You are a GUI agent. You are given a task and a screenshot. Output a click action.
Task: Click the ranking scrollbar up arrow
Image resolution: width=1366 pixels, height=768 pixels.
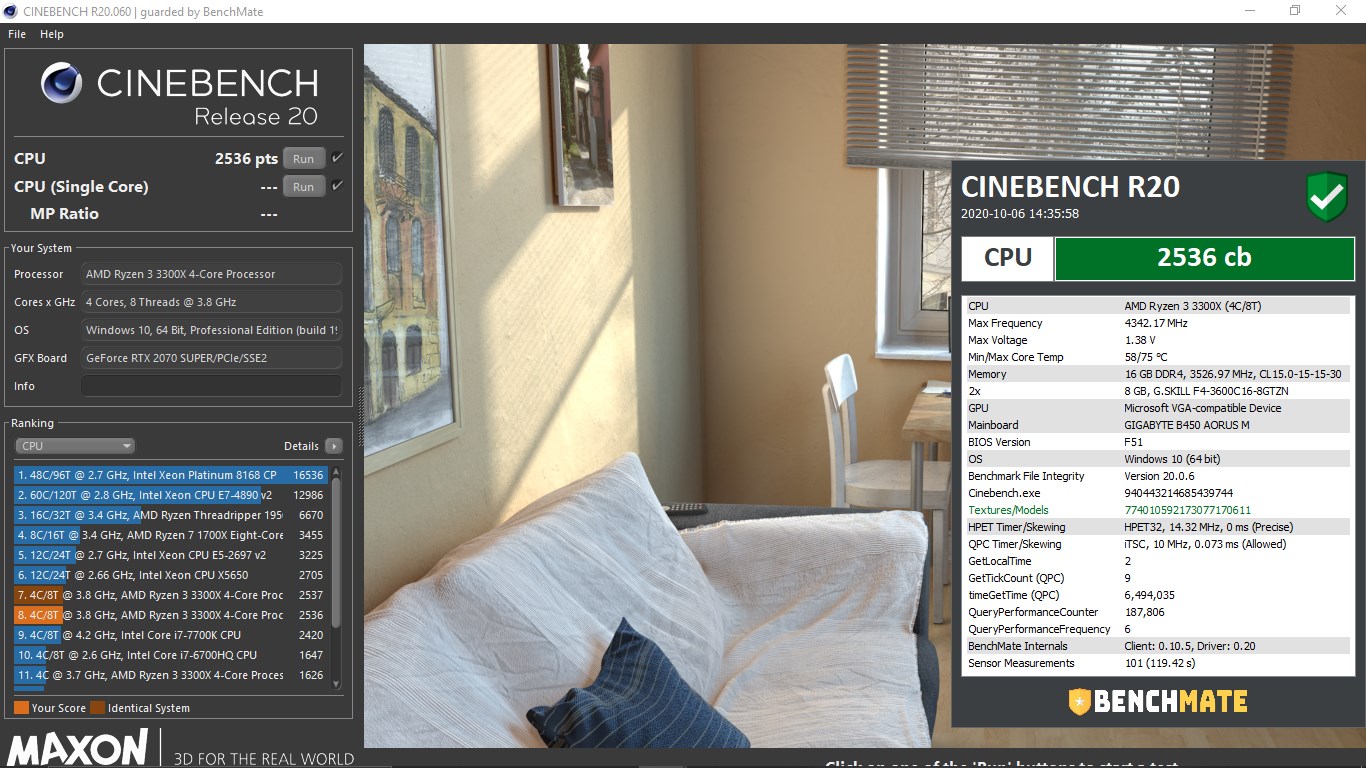pyautogui.click(x=337, y=471)
